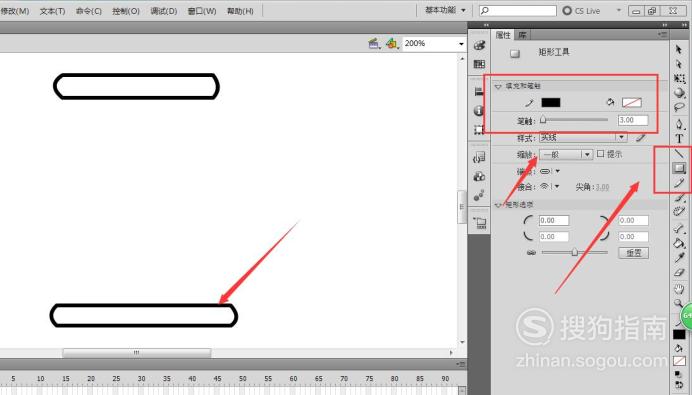Open the Code Snippets panel icon

pos(479,157)
